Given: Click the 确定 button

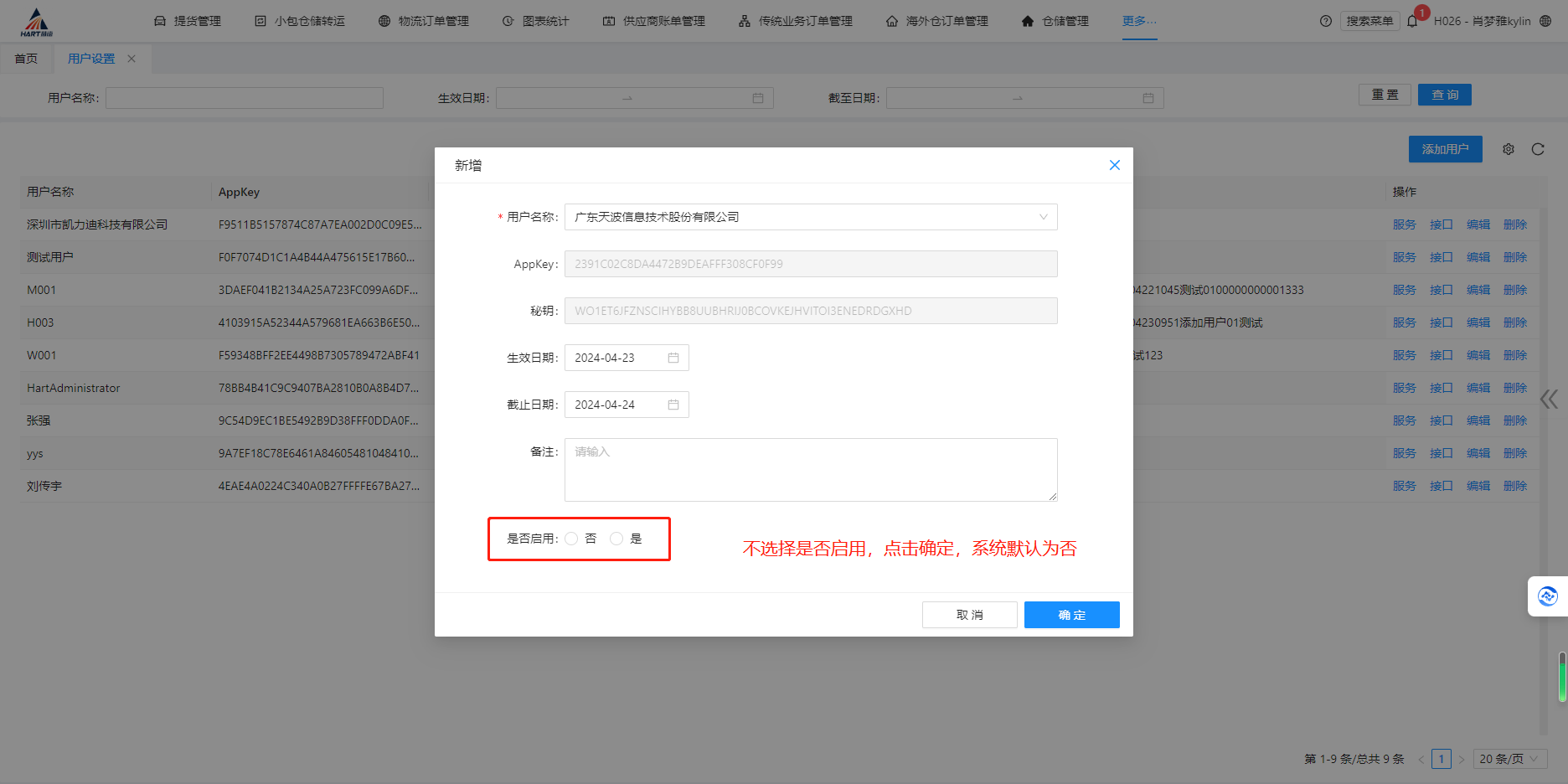Looking at the screenshot, I should pos(1071,615).
